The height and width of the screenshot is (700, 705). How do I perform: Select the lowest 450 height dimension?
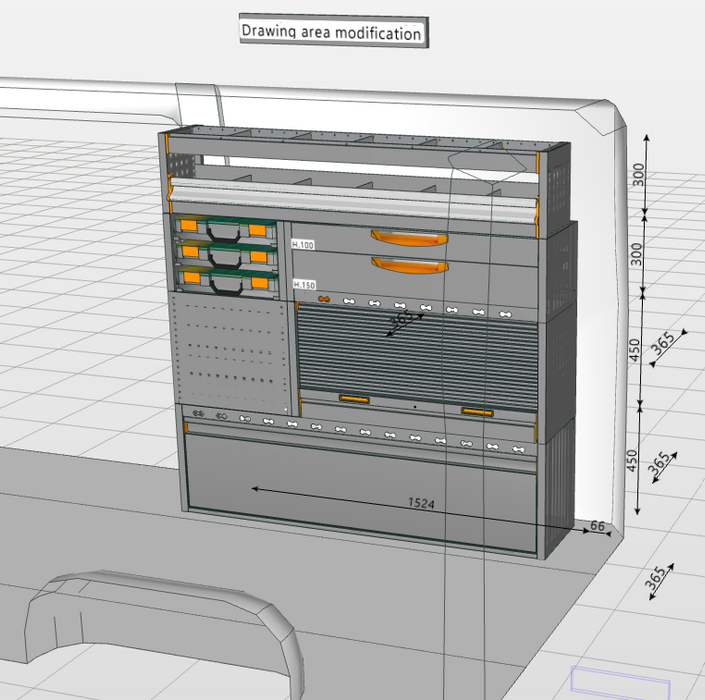pyautogui.click(x=632, y=460)
